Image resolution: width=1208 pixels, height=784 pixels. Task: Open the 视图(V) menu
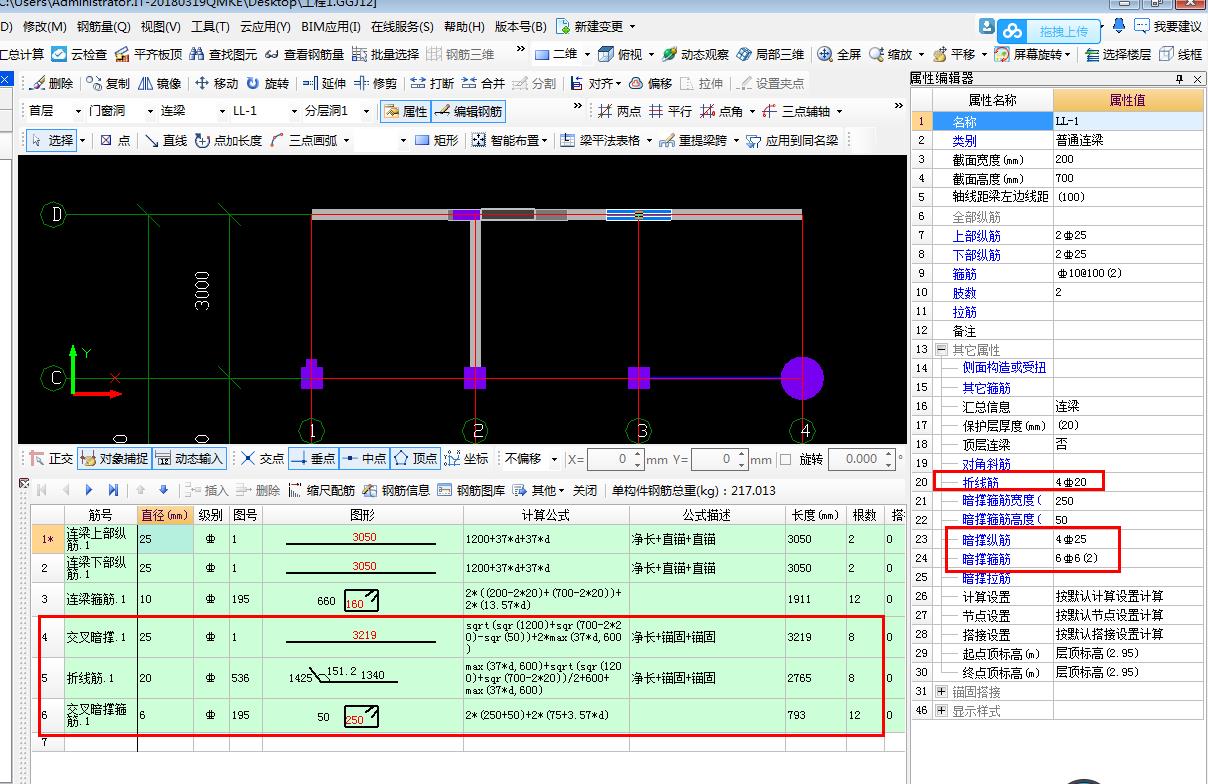tap(161, 26)
